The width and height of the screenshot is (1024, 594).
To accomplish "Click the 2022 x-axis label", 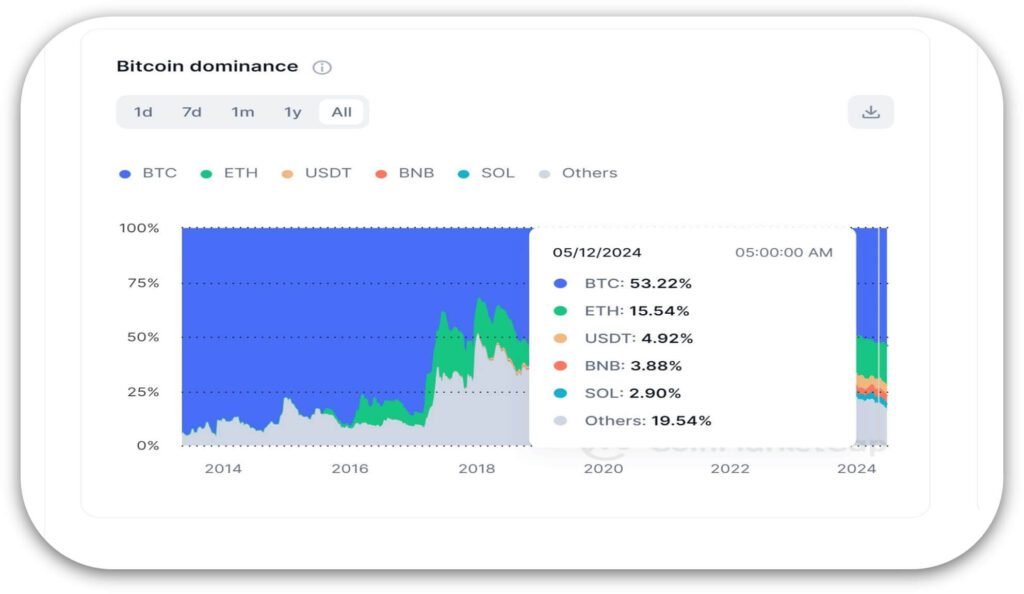I will [730, 469].
